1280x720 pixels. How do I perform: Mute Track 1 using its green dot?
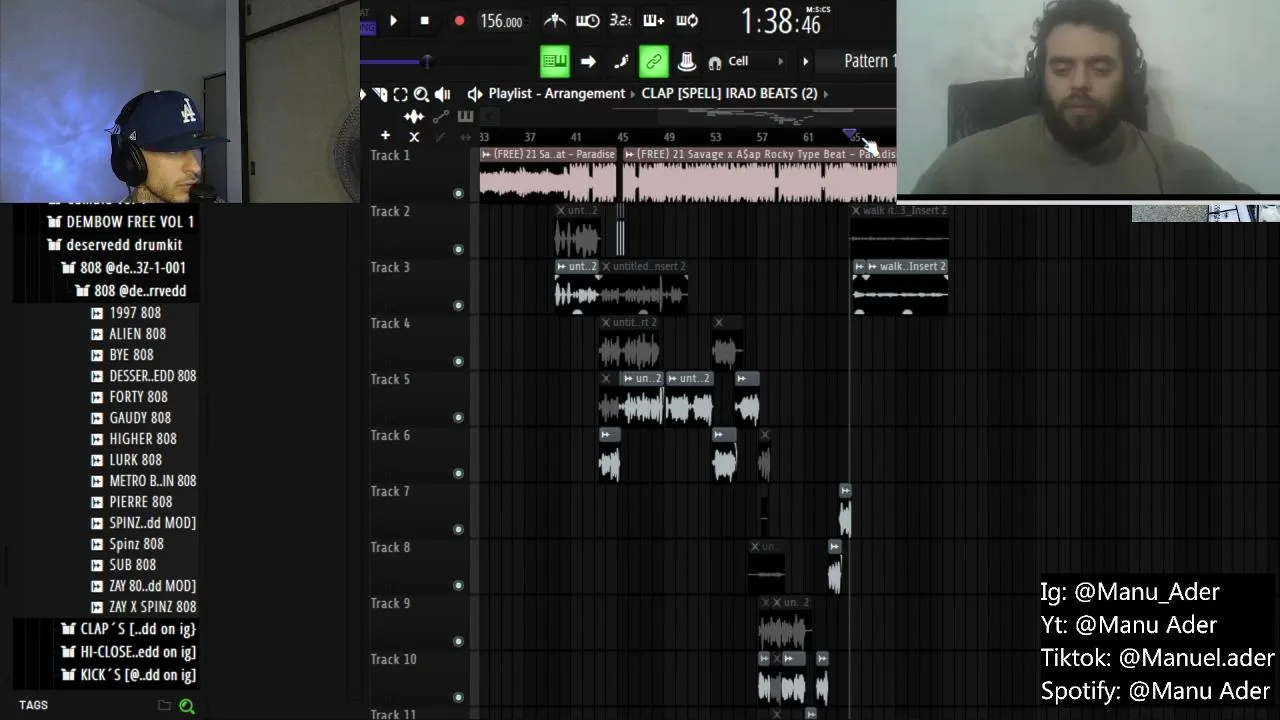tap(458, 193)
